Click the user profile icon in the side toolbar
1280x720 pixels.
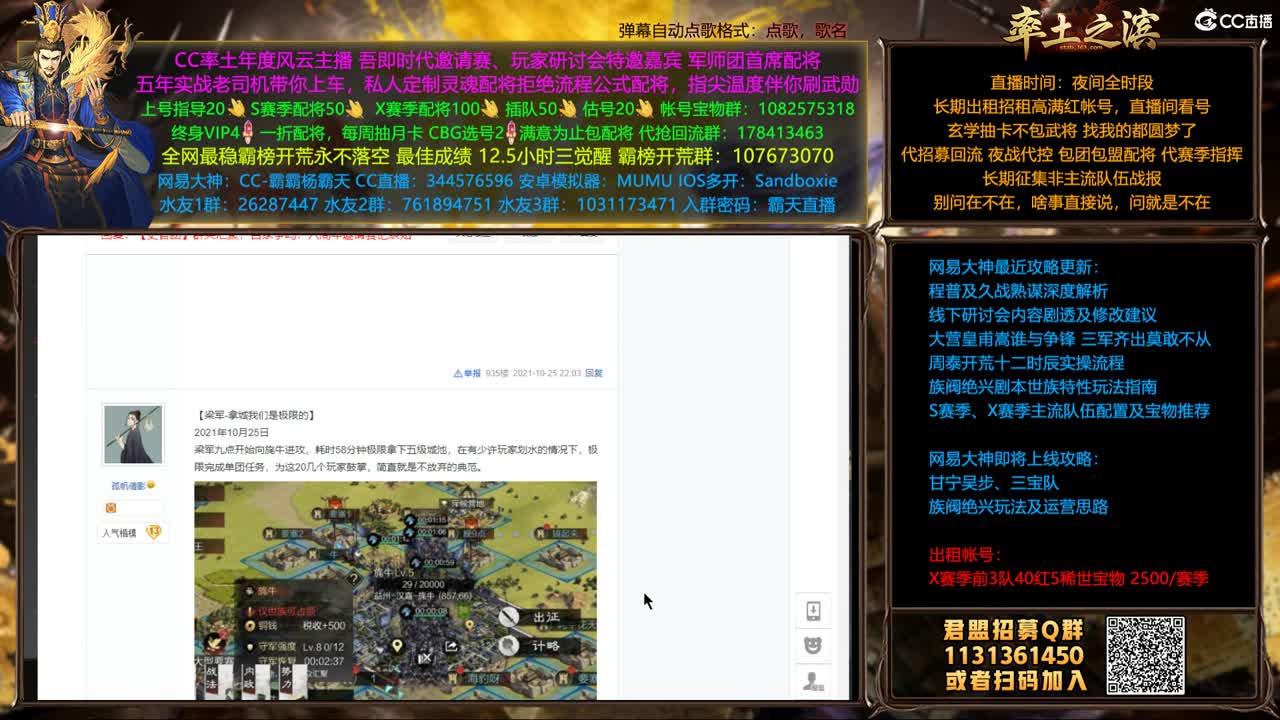813,681
